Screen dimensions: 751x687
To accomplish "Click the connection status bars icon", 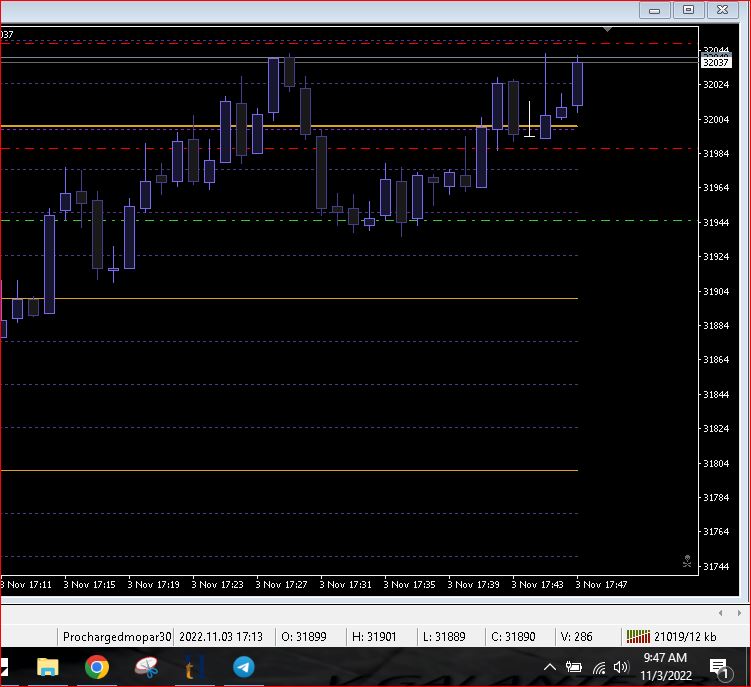I will click(x=637, y=636).
